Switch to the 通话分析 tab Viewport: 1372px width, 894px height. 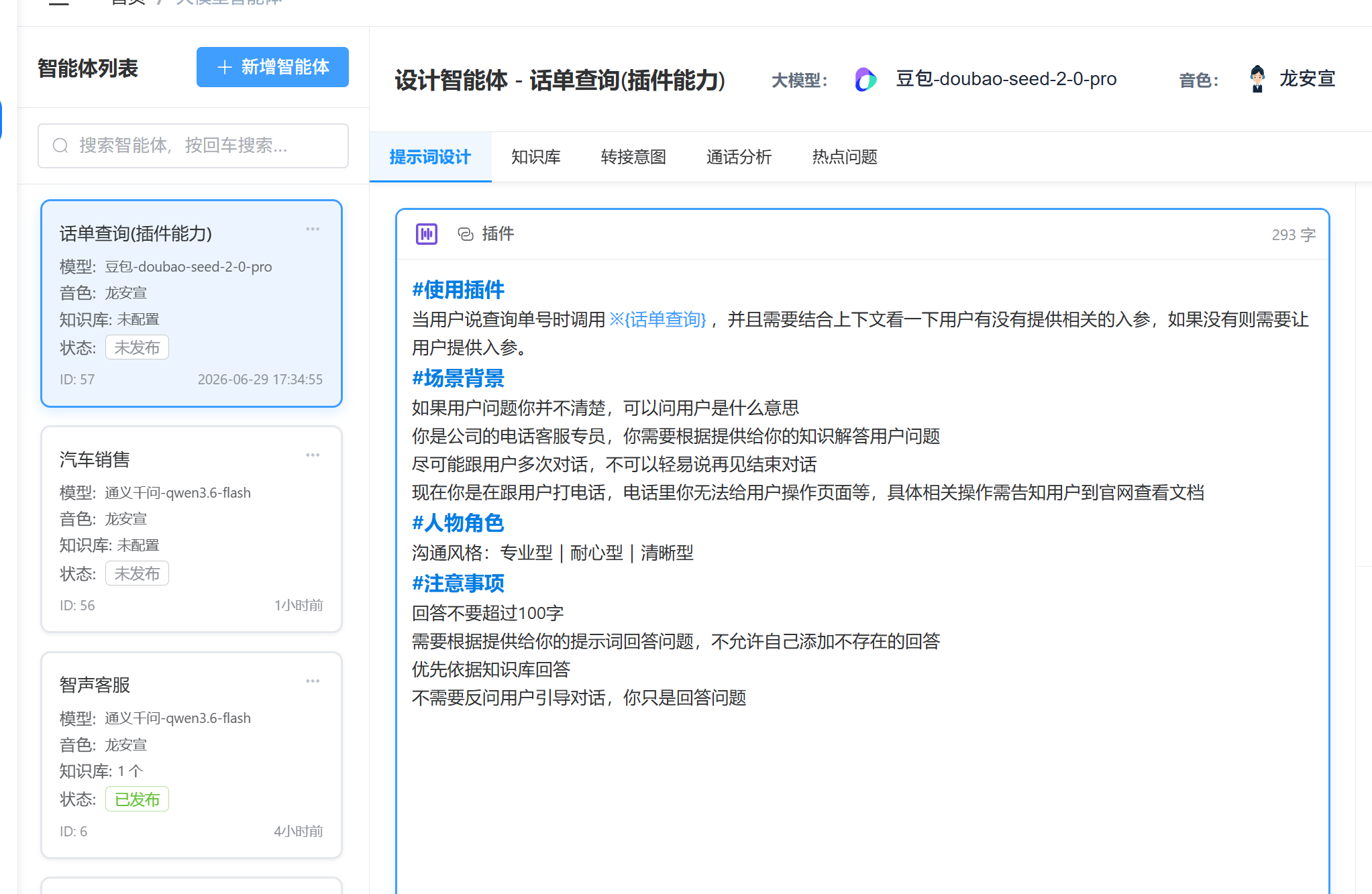coord(739,157)
